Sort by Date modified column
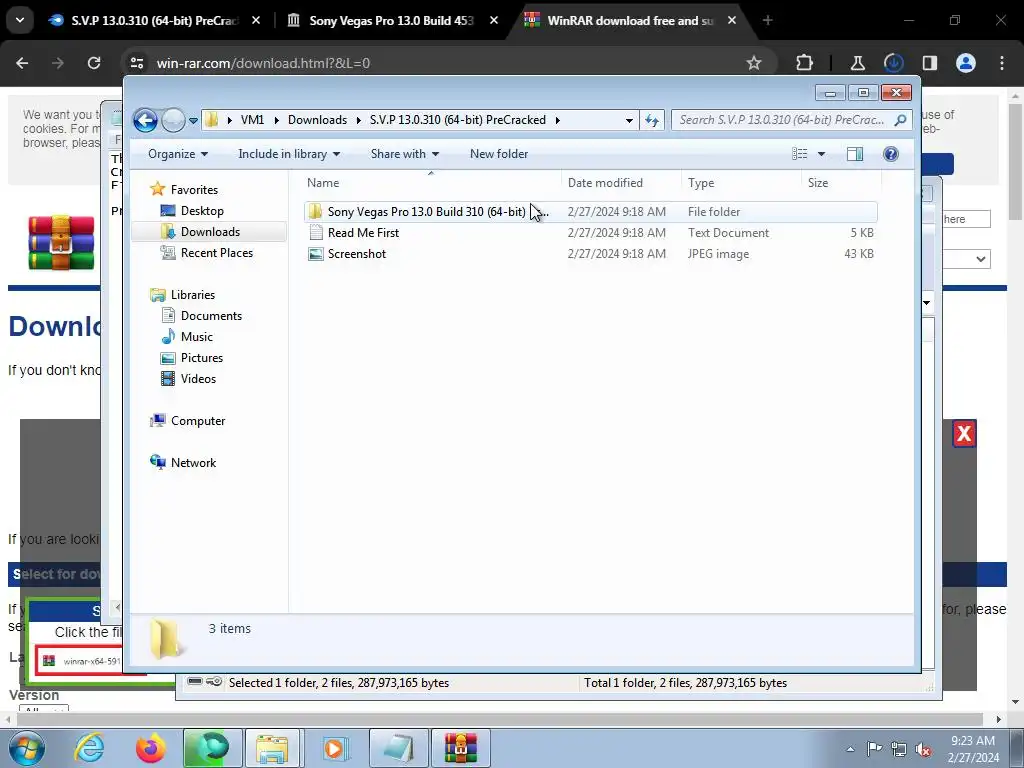Screen dimensions: 1024x768 coord(620,183)
